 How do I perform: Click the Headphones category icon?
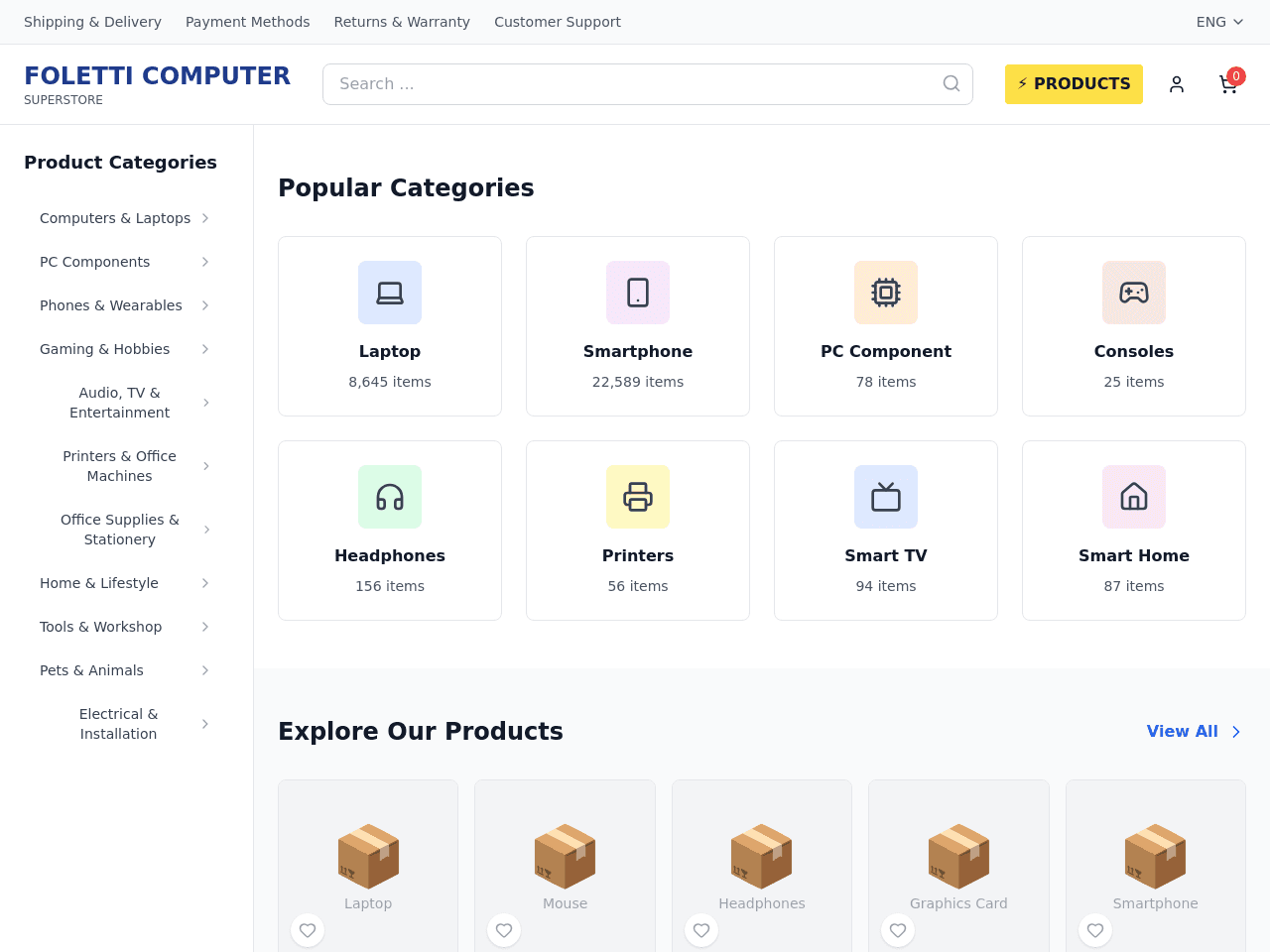click(390, 497)
